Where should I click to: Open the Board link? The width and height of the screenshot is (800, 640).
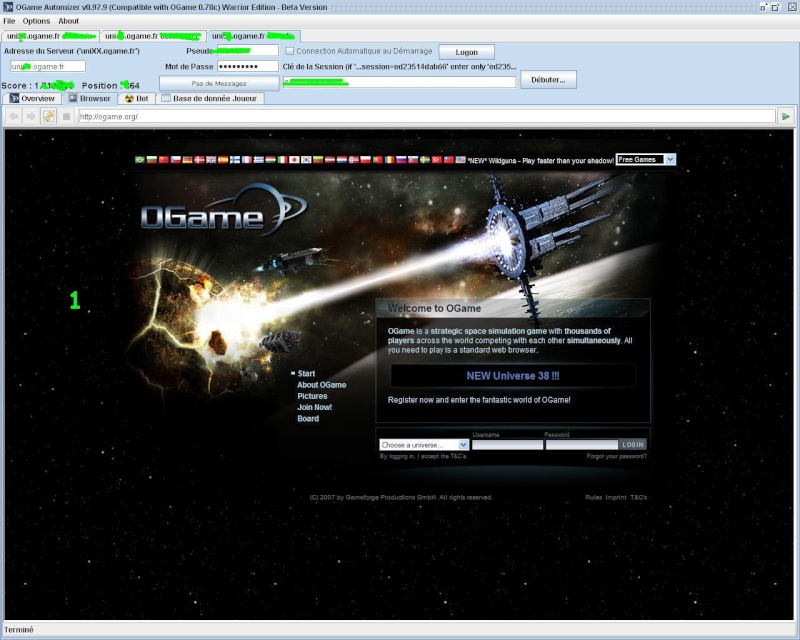308,419
